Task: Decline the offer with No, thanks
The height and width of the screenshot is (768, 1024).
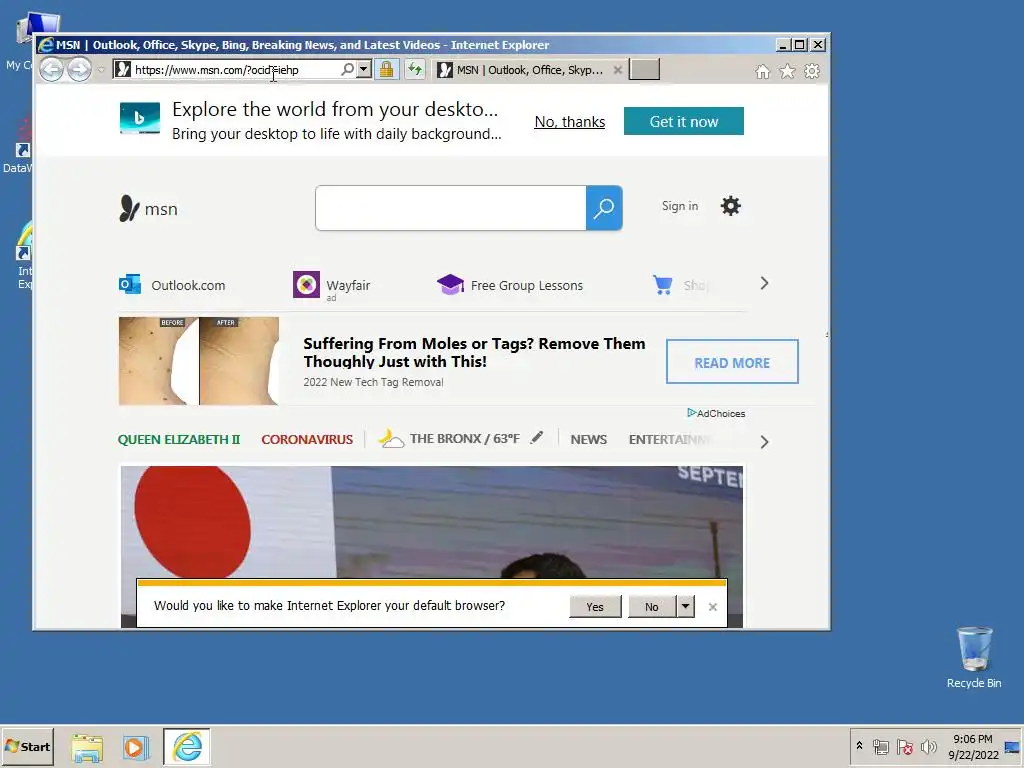Action: [570, 122]
